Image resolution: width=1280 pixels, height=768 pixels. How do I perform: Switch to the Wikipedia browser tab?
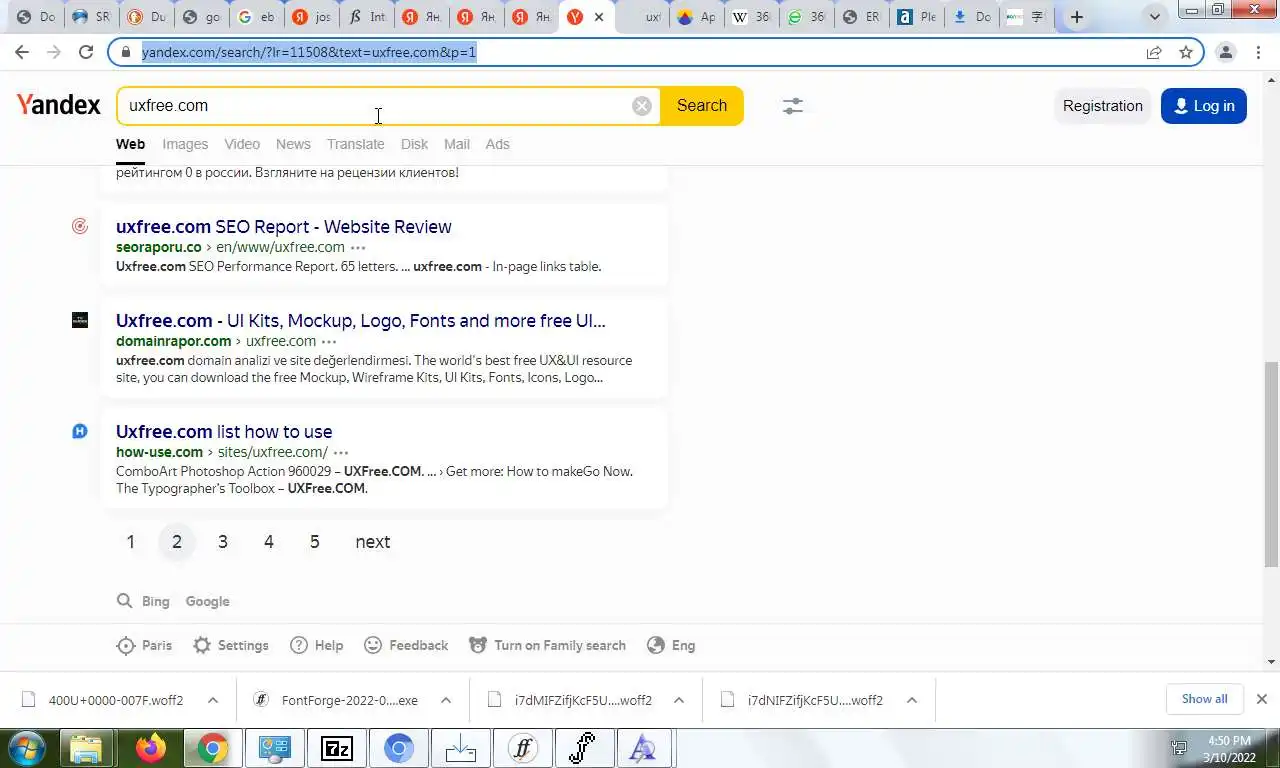point(751,17)
